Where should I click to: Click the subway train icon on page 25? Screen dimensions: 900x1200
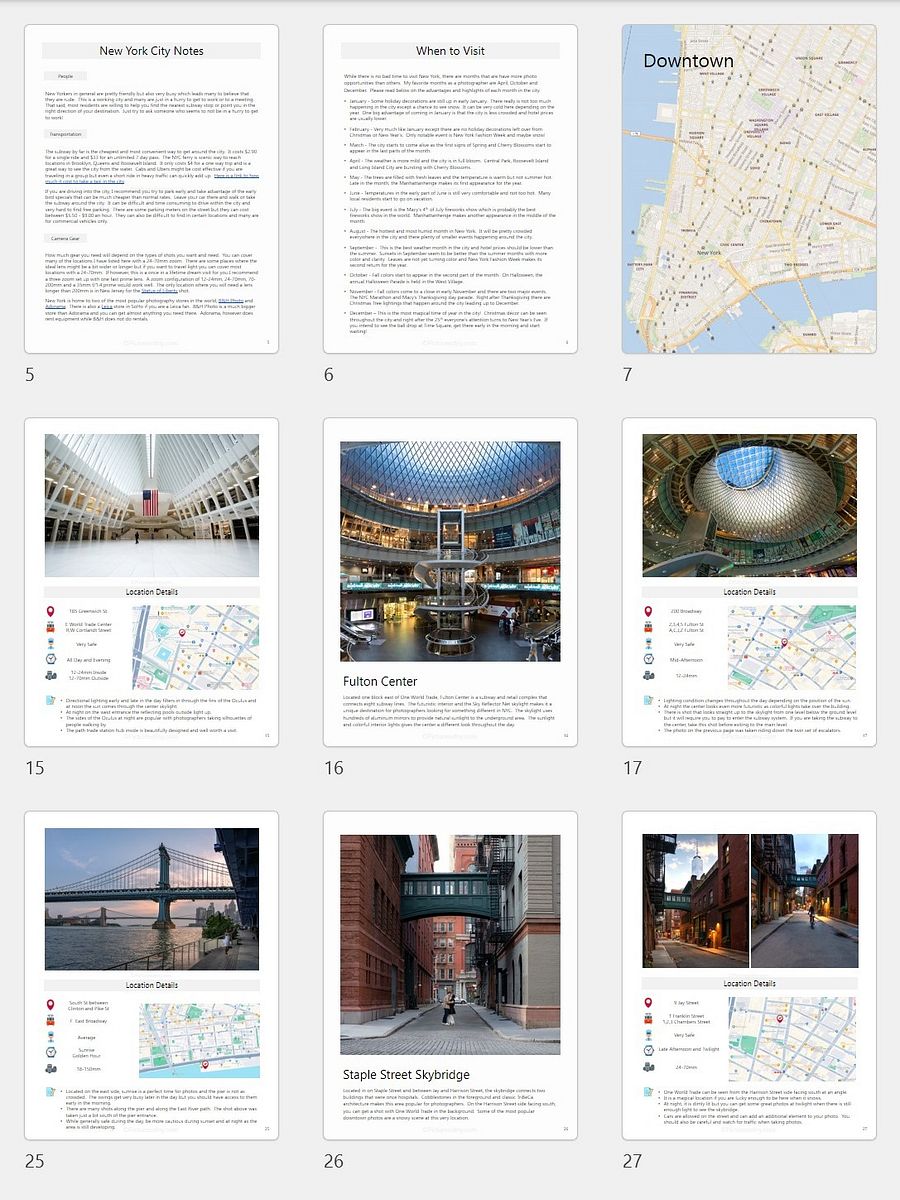click(x=51, y=1021)
